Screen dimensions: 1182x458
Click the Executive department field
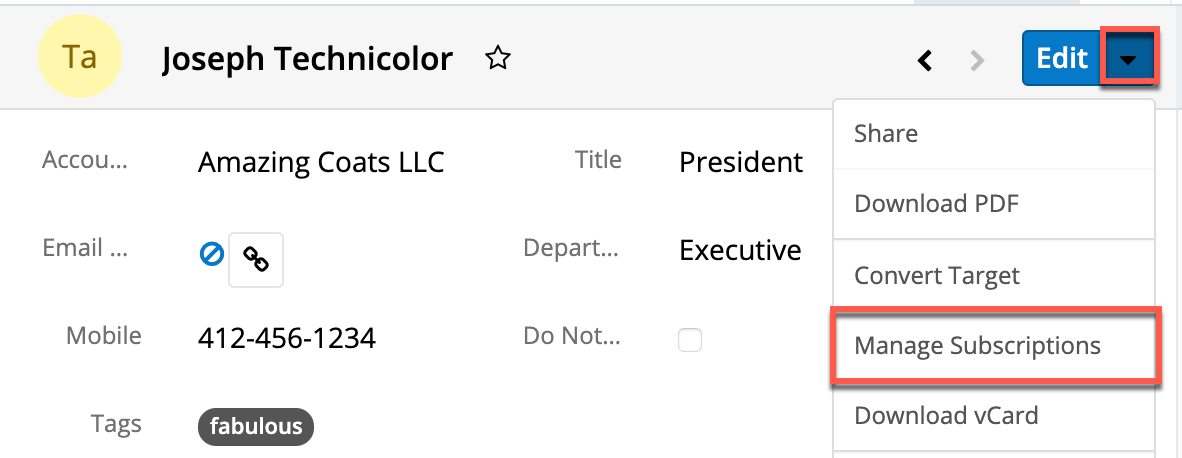(740, 250)
